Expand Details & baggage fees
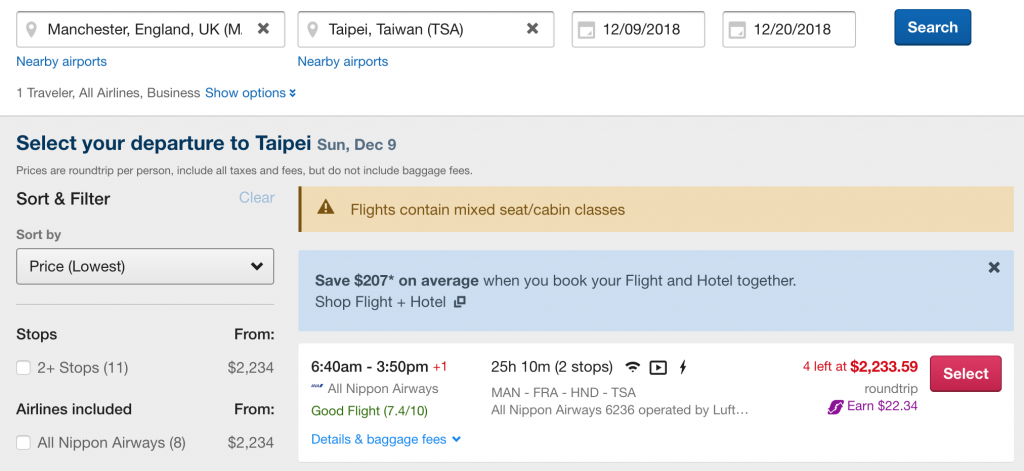This screenshot has width=1024, height=471. tap(386, 439)
